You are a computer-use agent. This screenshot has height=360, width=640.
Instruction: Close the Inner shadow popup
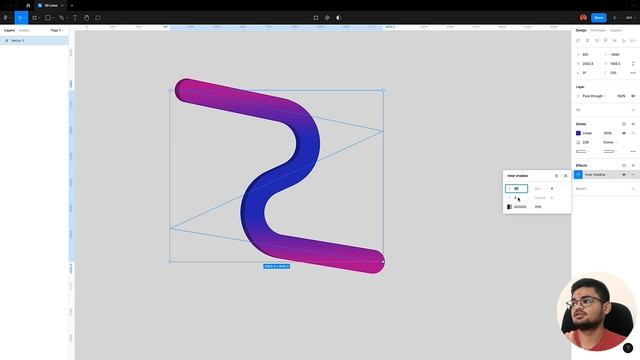[566, 176]
